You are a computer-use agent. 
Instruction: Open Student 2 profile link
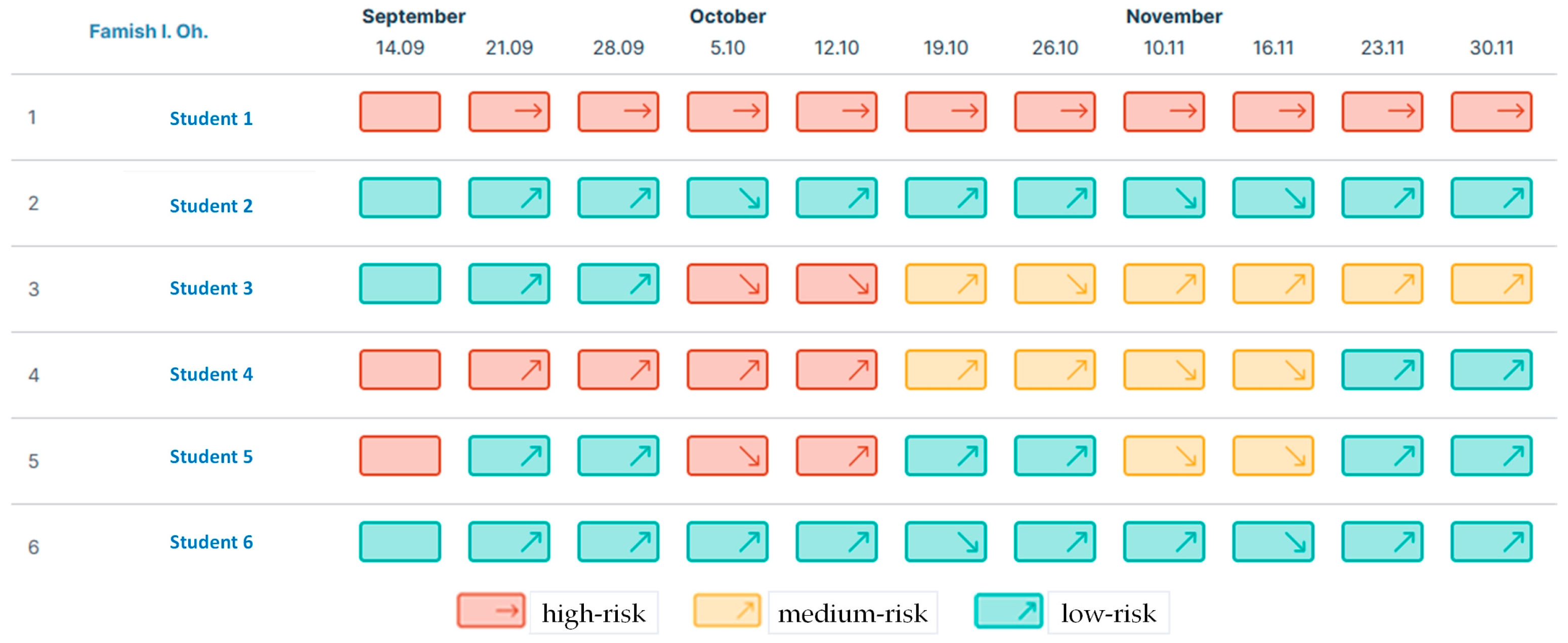point(211,205)
